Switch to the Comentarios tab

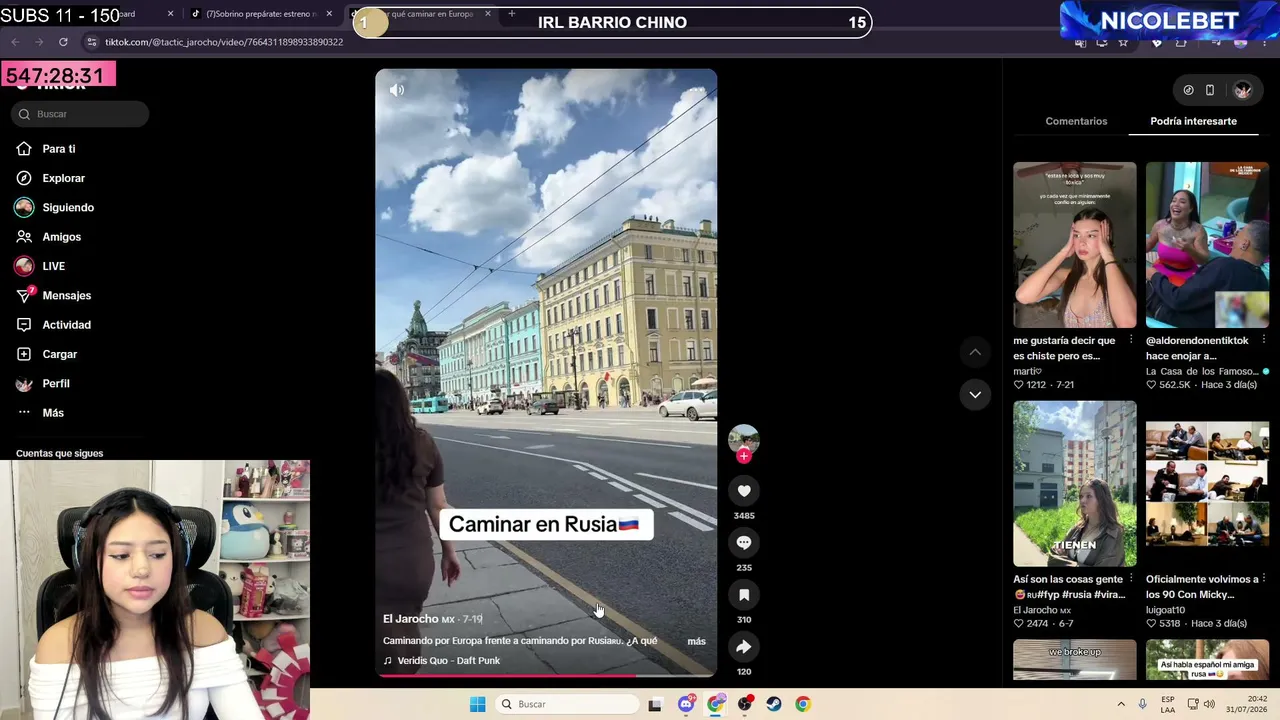coord(1076,121)
